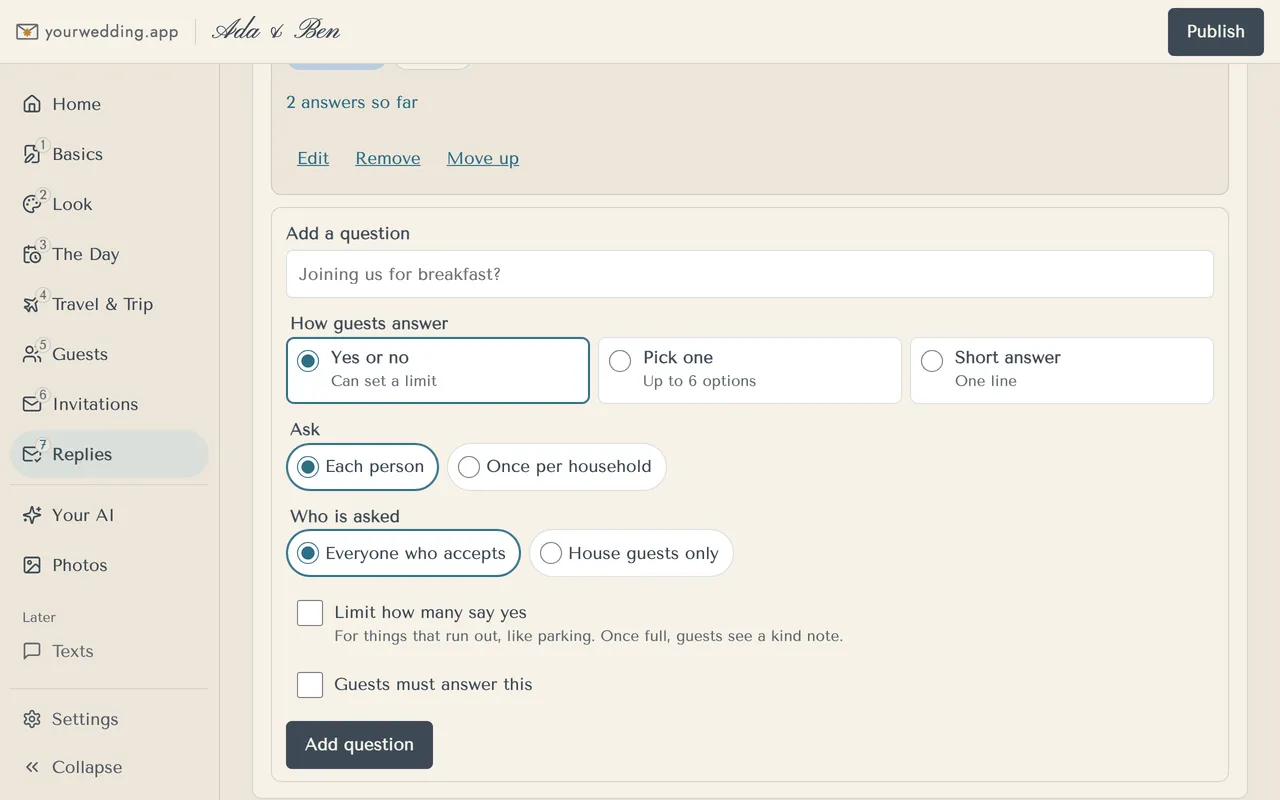Choose Once per household option
The width and height of the screenshot is (1280, 800).
(x=557, y=467)
